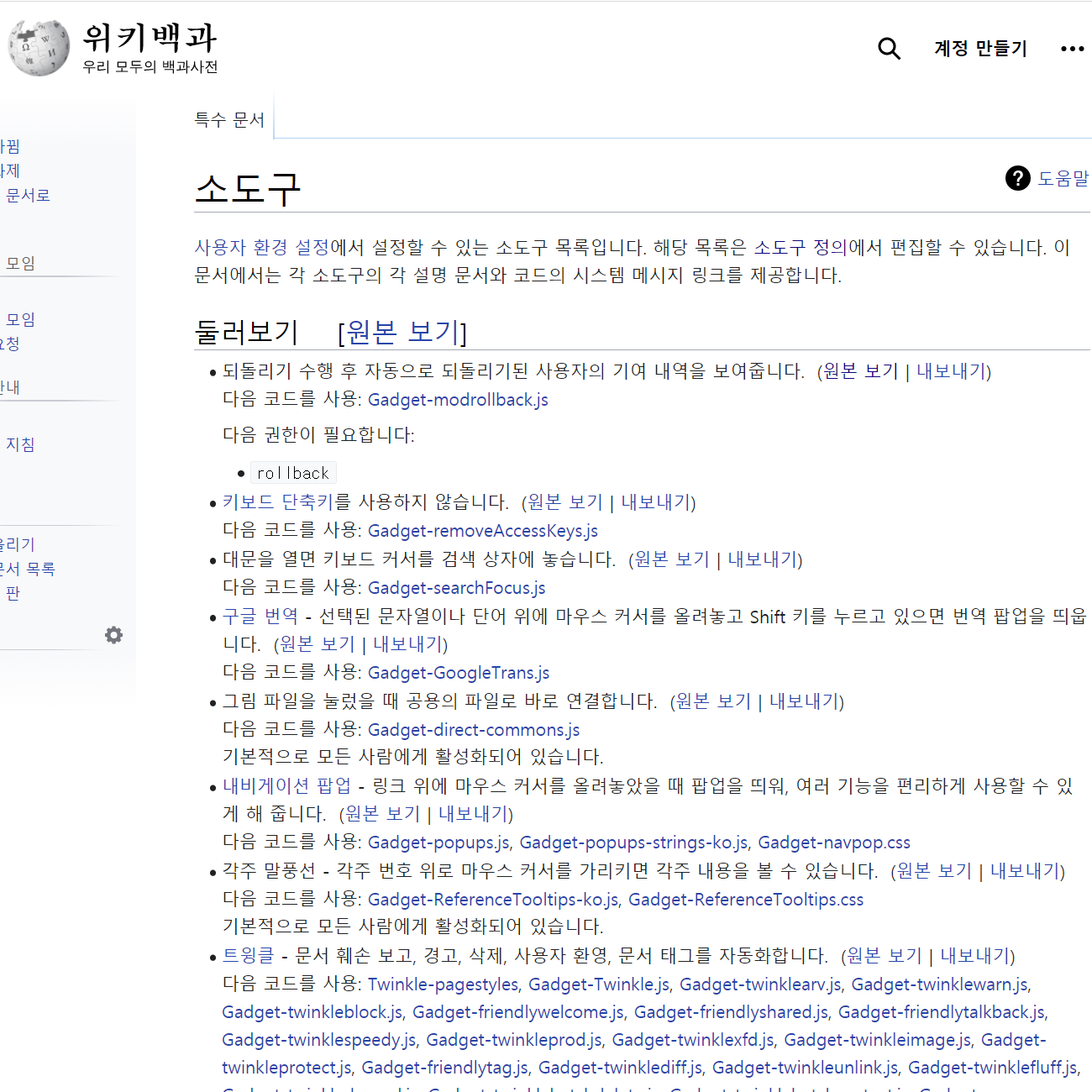The width and height of the screenshot is (1092, 1092).
Task: Open Gadget-twinkleprod.js
Action: click(x=514, y=1040)
